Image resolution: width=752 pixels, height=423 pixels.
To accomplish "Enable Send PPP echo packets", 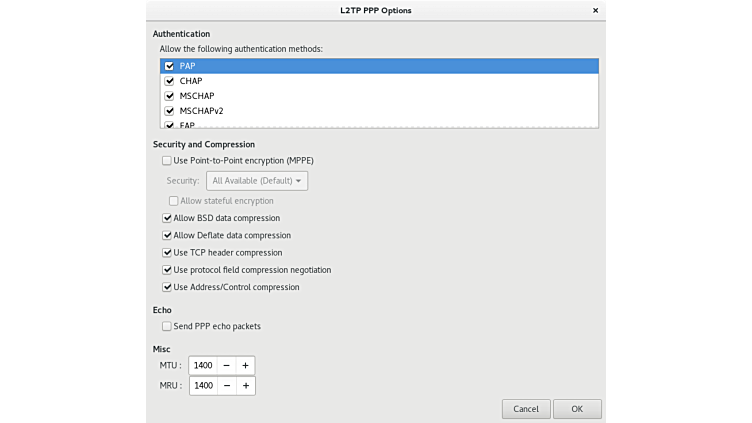I will (x=167, y=326).
